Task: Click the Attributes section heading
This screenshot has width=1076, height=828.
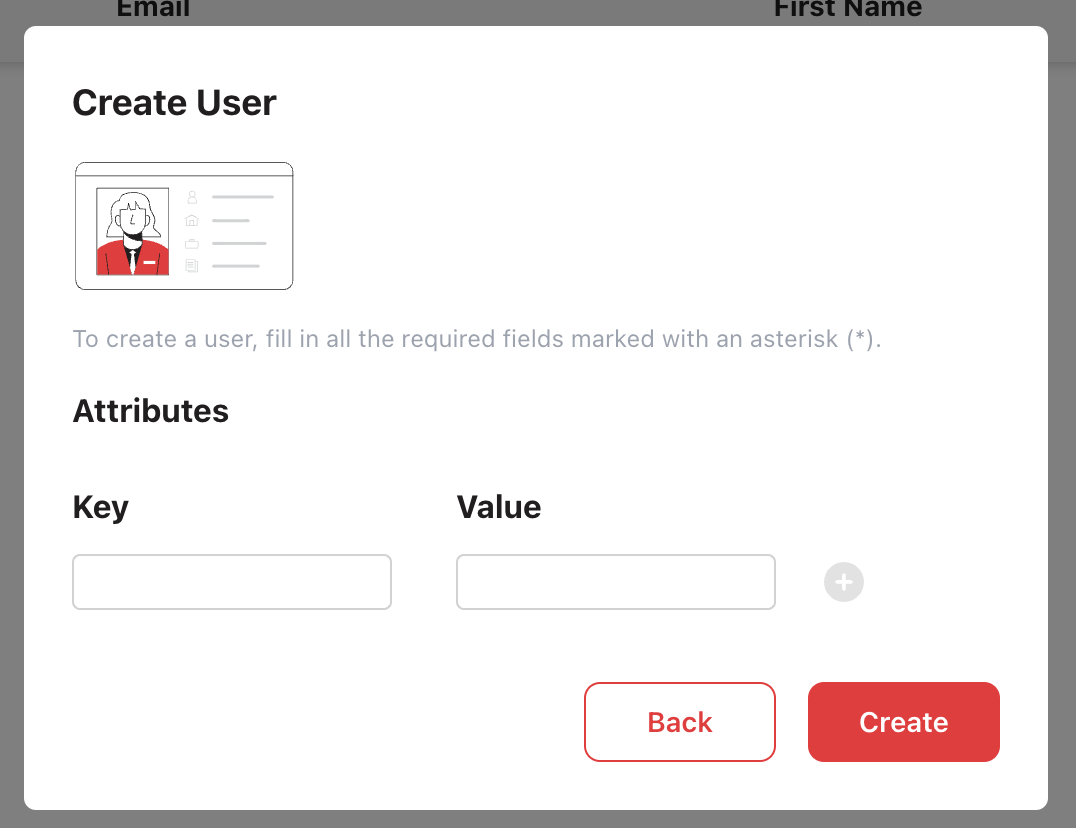Action: coord(150,411)
